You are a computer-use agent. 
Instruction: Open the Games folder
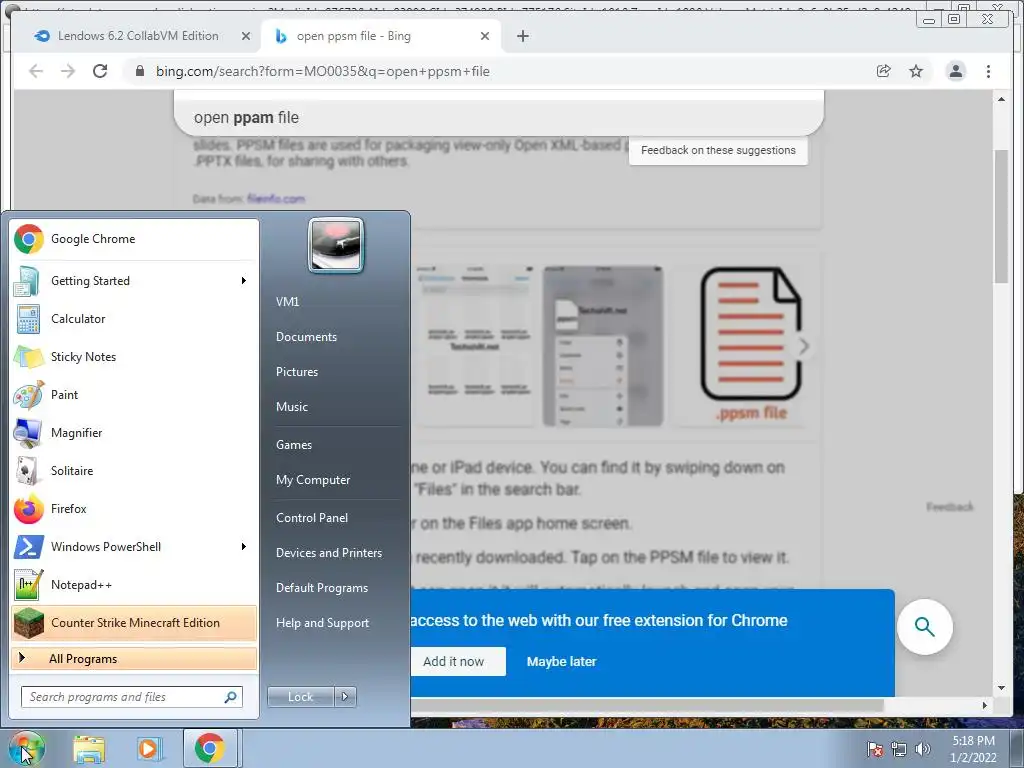294,445
